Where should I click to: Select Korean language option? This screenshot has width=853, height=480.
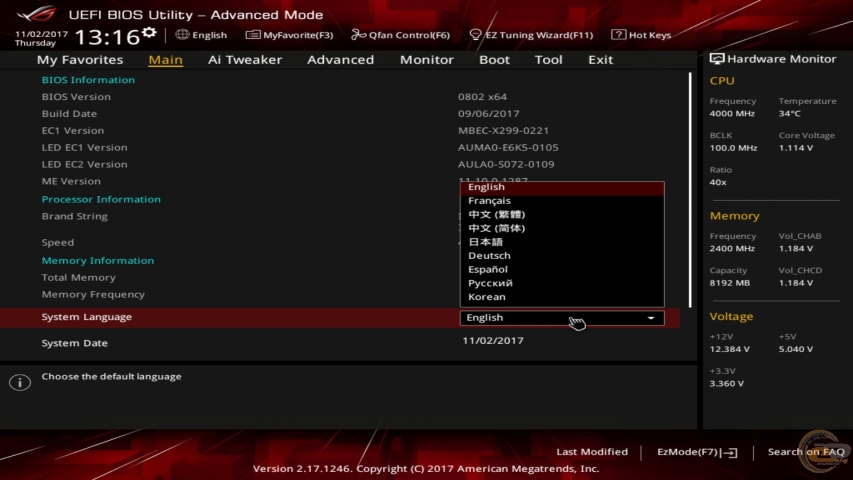(562, 297)
